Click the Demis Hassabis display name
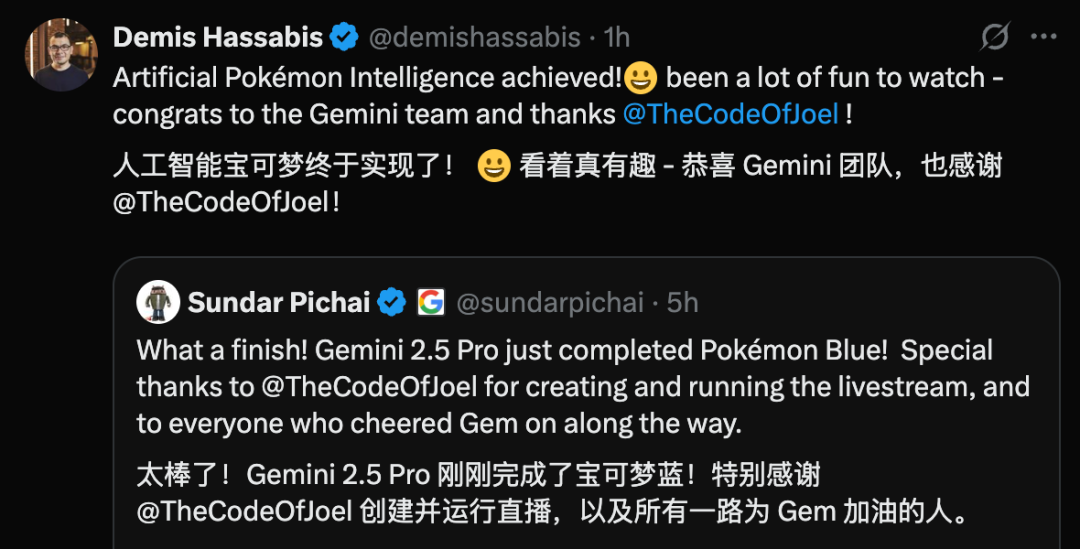Screen dimensions: 1080x549 click(218, 37)
